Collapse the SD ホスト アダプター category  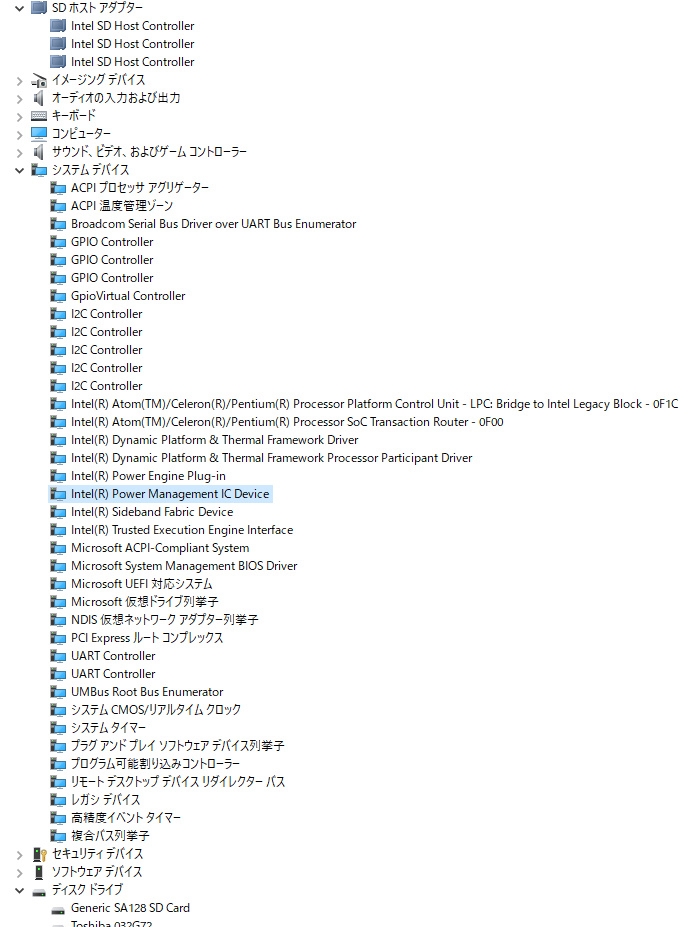click(20, 8)
